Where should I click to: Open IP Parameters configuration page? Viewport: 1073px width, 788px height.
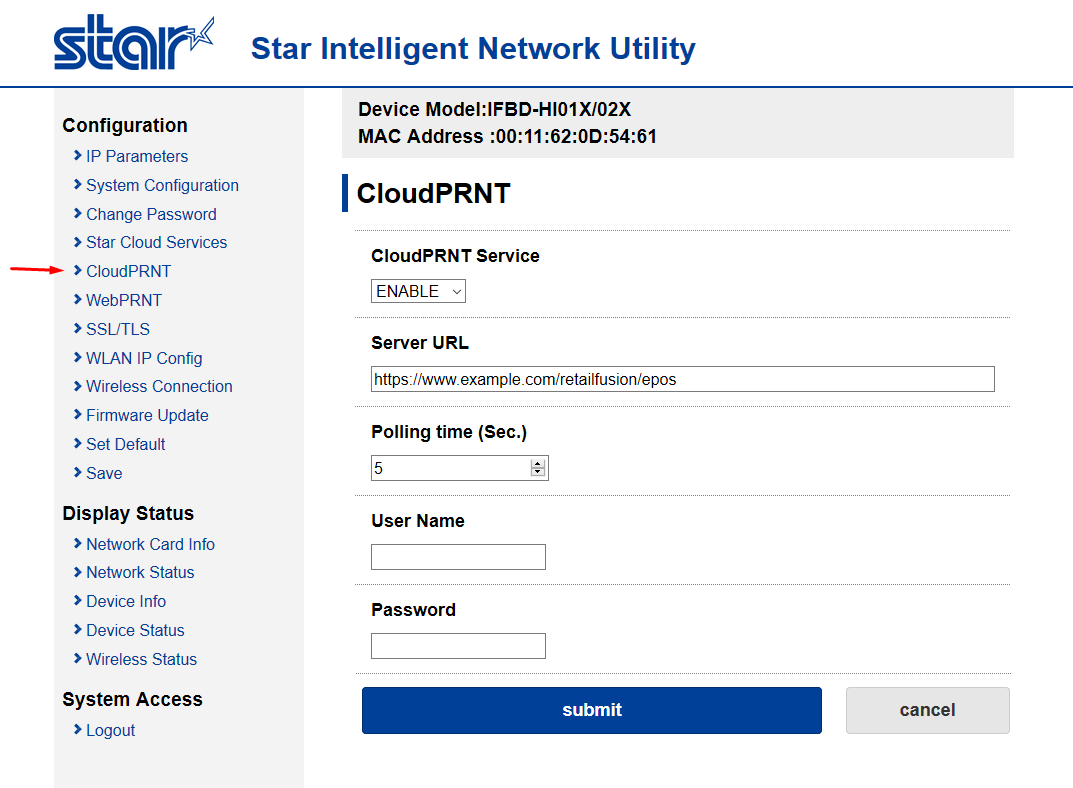pos(136,156)
